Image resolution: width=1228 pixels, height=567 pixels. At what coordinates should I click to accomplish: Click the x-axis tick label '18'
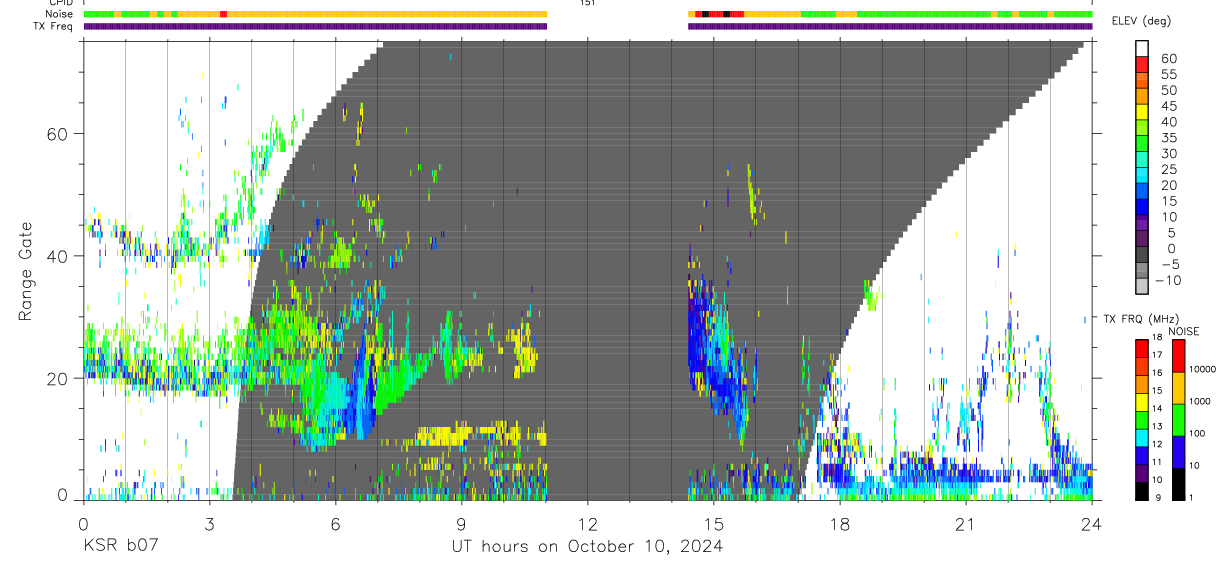(839, 524)
